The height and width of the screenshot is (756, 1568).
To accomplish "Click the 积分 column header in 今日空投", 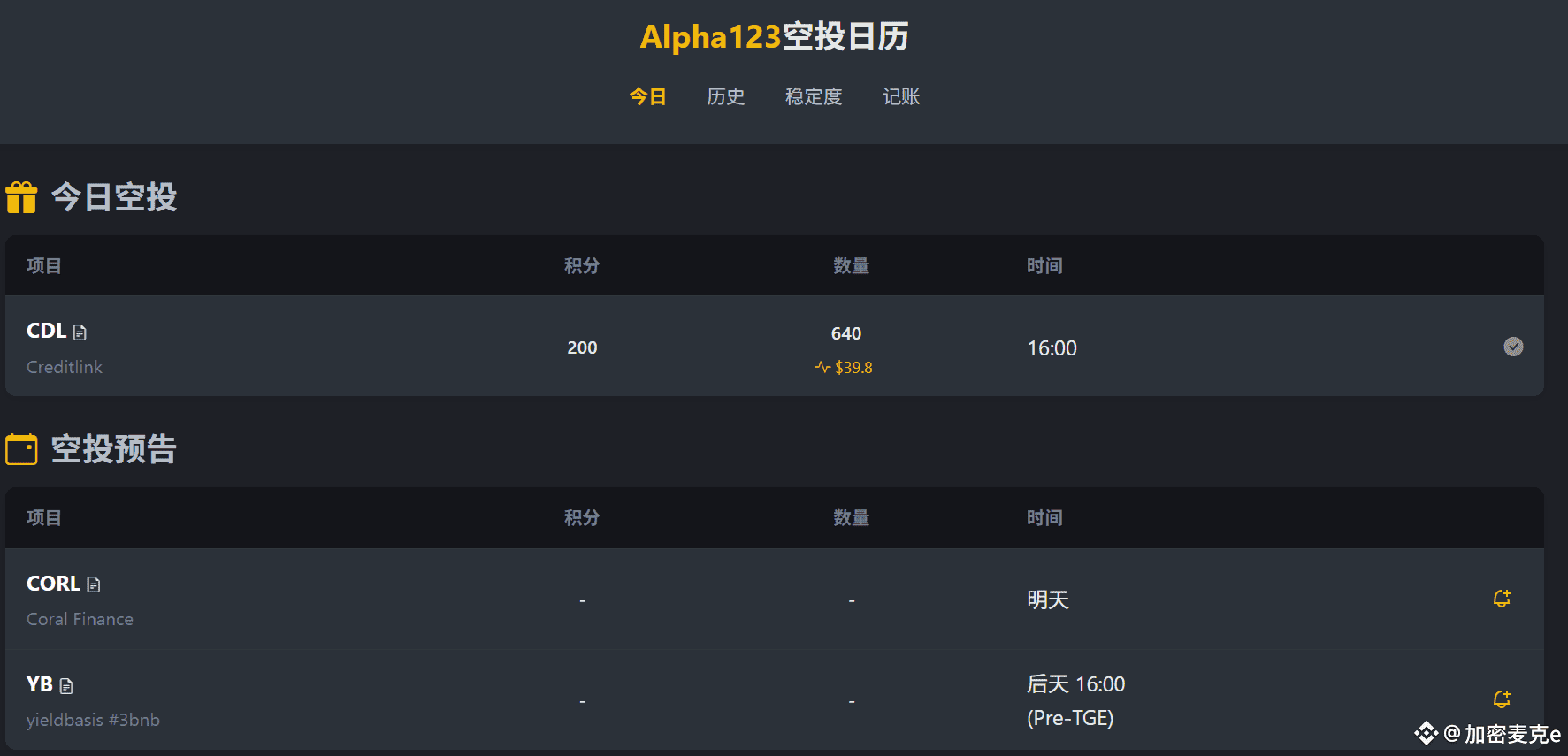I will 582,266.
